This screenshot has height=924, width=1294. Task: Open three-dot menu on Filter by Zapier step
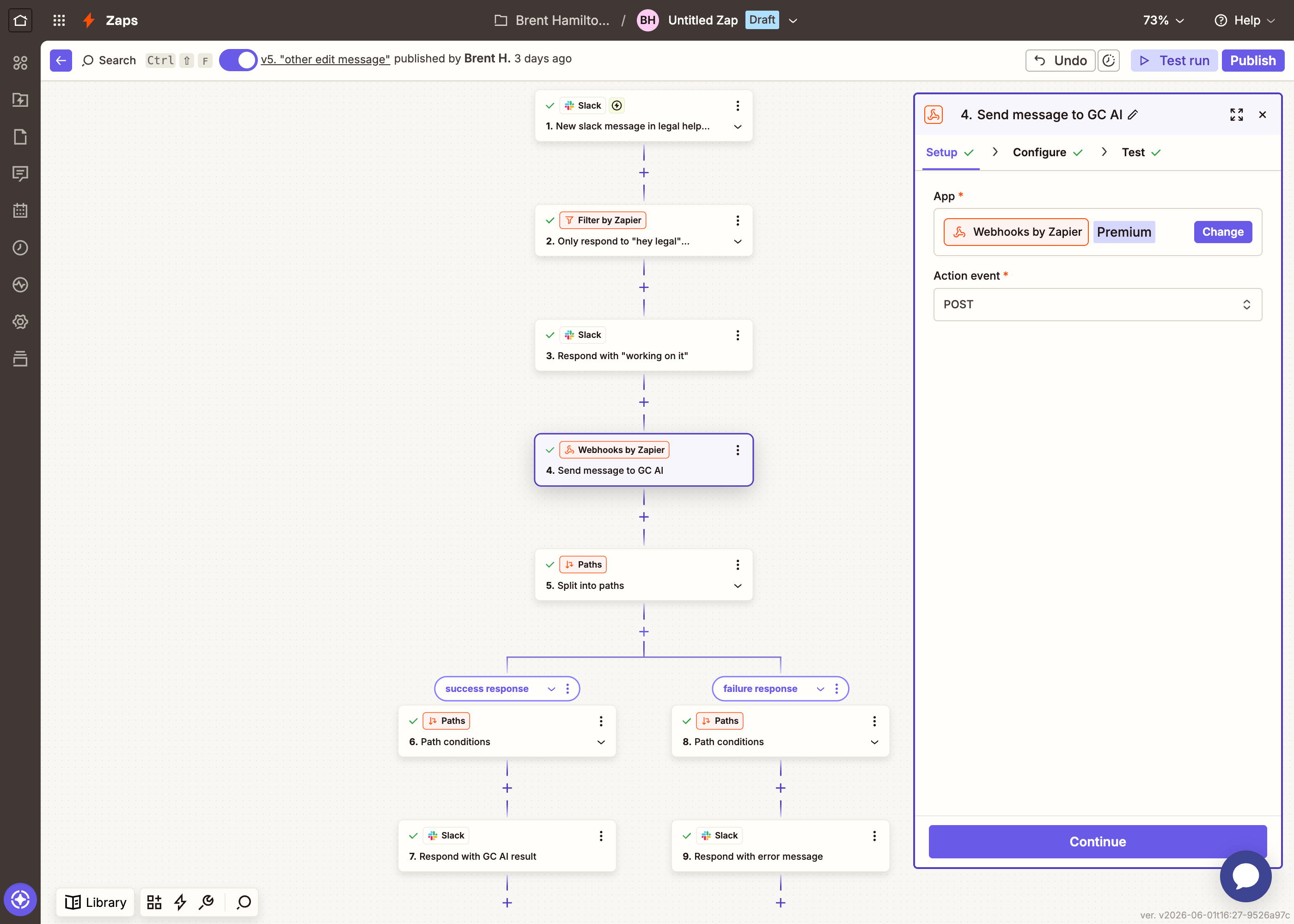[738, 220]
